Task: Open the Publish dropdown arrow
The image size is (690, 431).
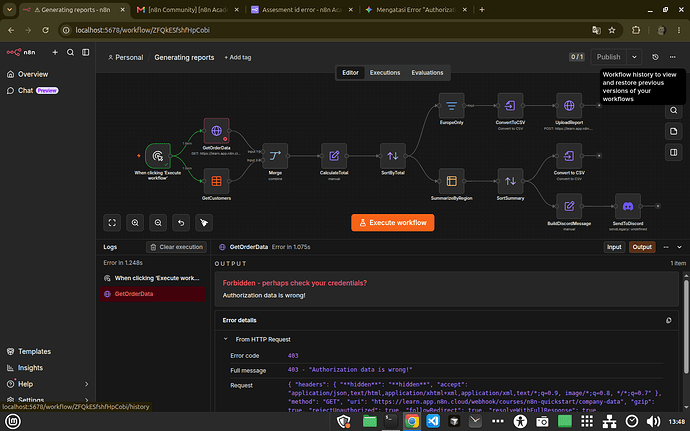Action: pos(634,57)
